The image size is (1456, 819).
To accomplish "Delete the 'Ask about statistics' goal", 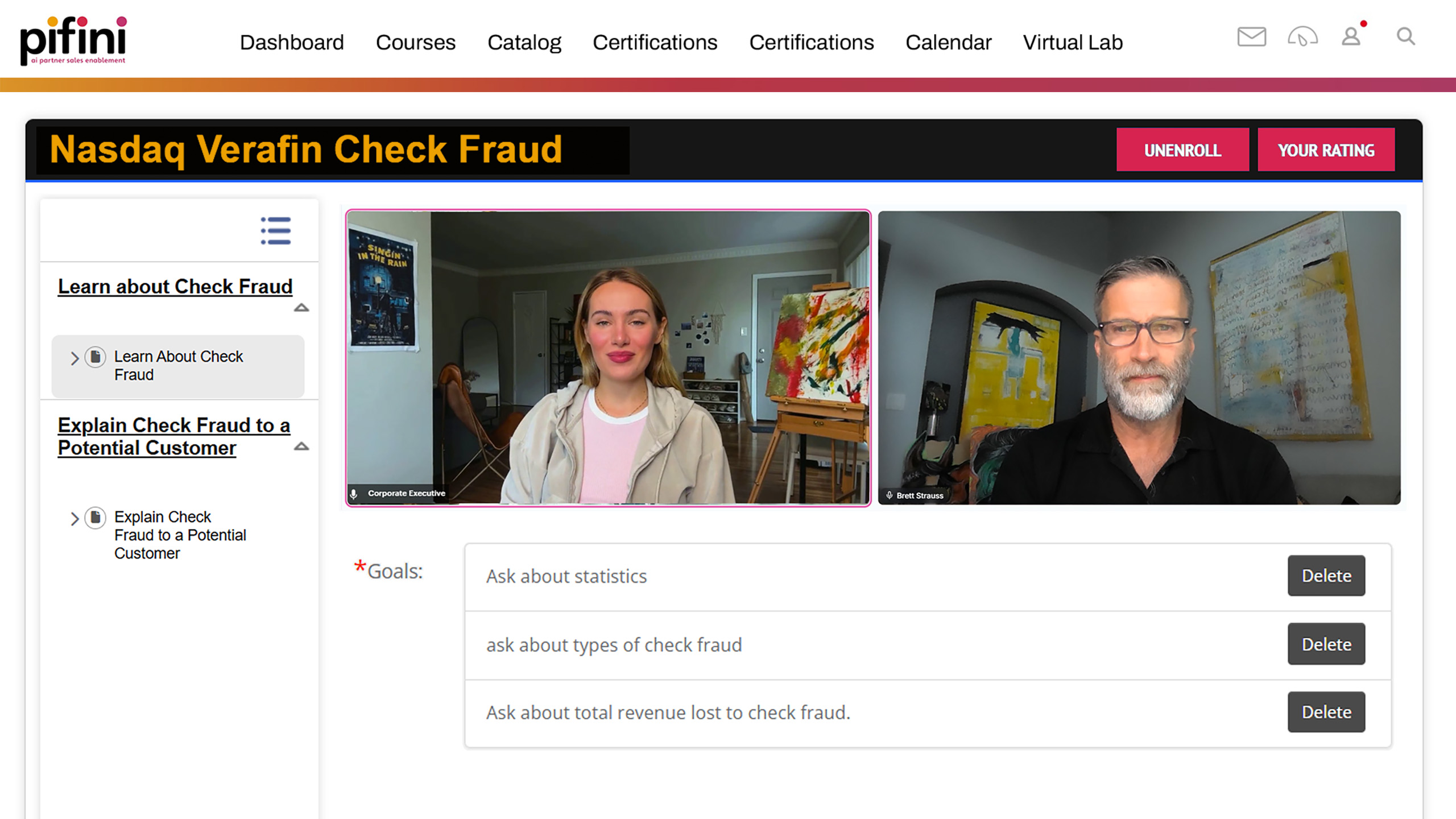I will coord(1326,576).
